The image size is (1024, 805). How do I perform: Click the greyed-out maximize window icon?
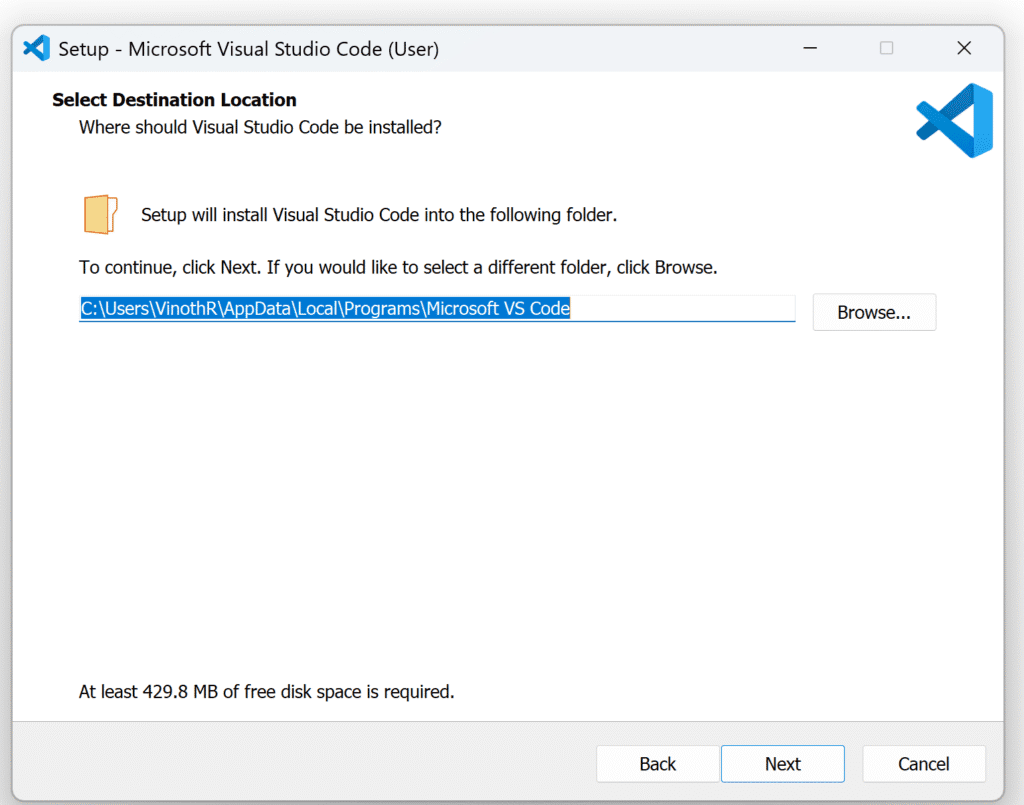(886, 48)
